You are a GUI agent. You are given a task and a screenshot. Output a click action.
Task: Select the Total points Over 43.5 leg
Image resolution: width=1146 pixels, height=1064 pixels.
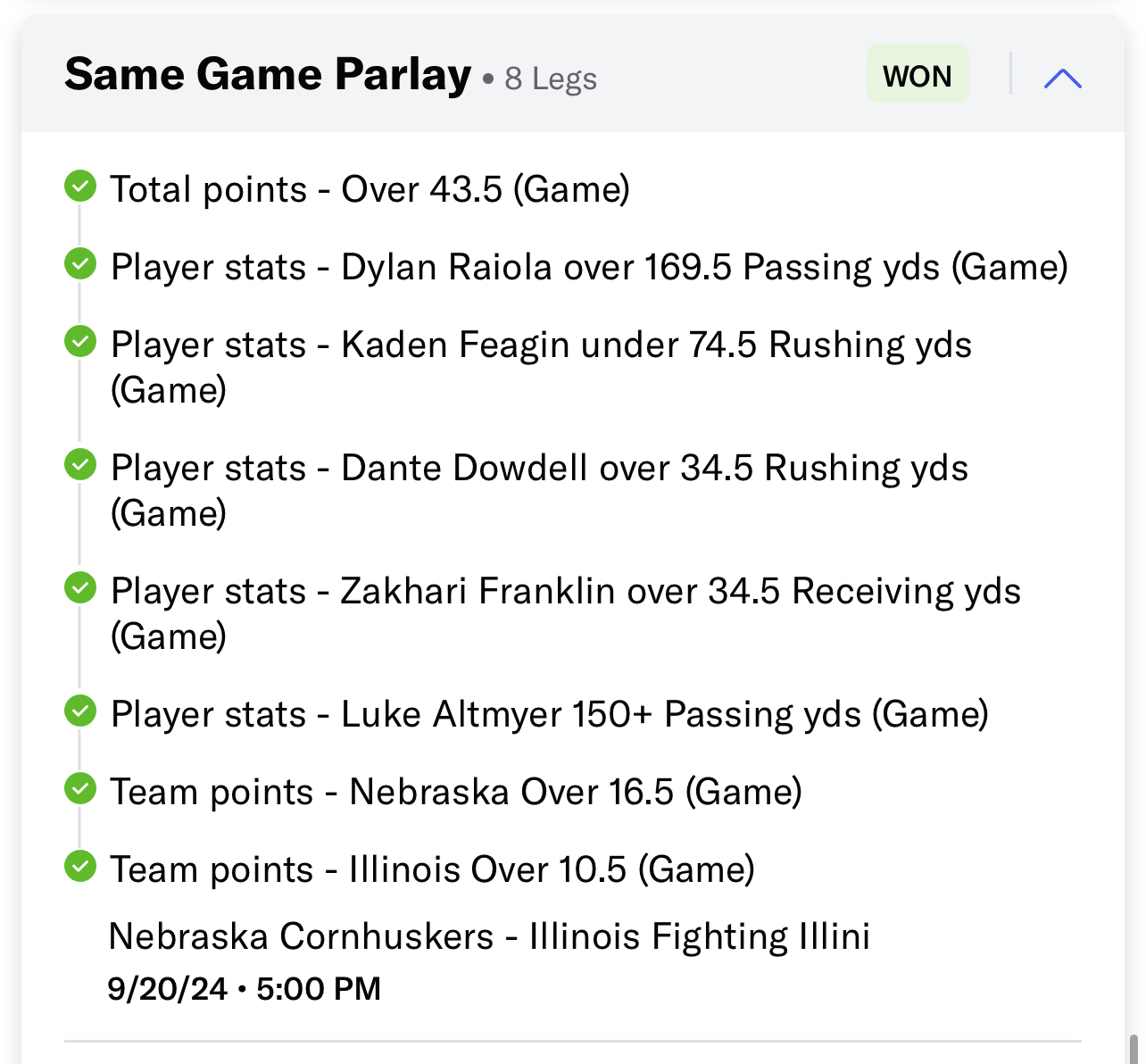370,189
